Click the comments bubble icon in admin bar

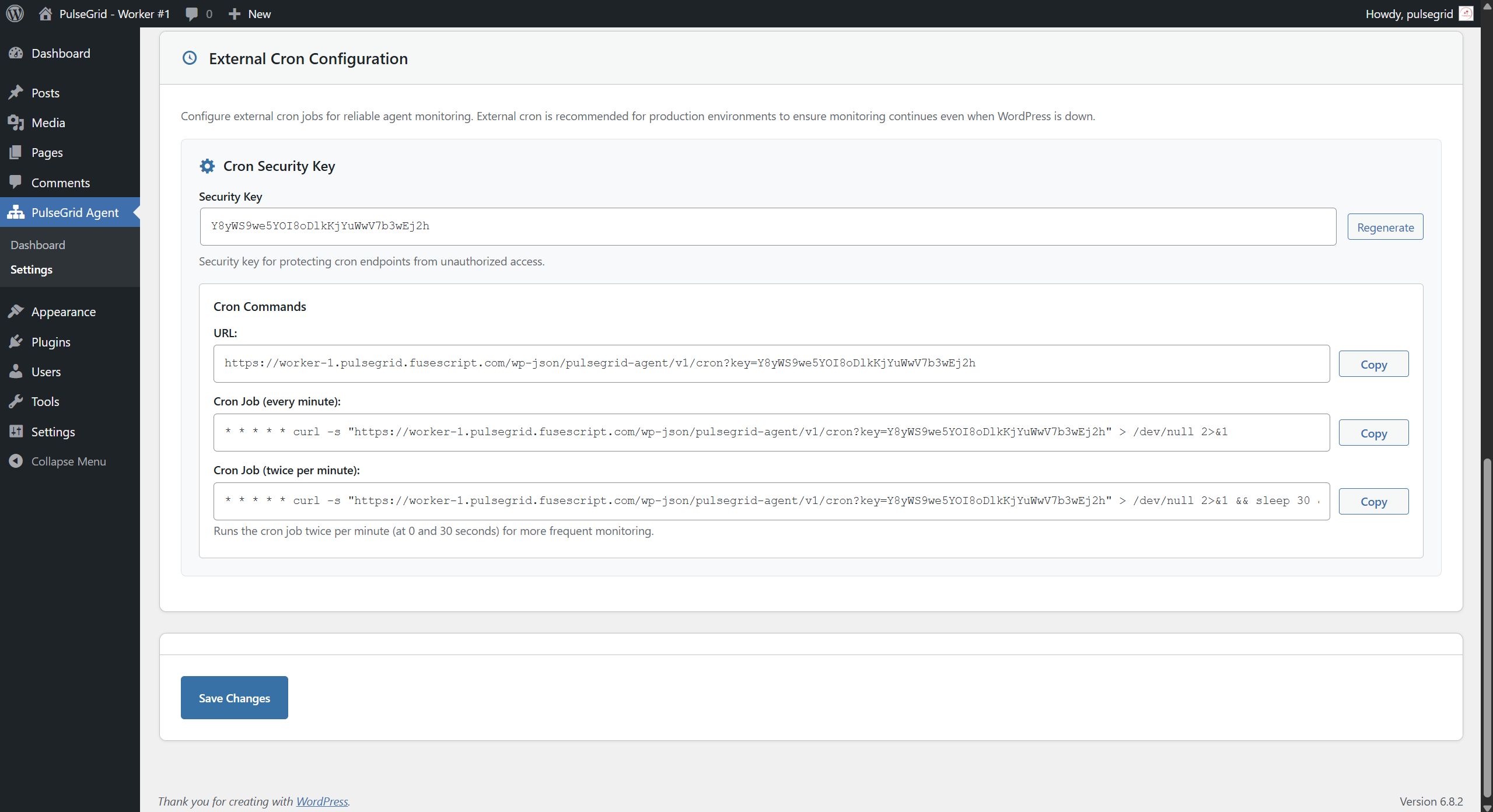click(191, 13)
